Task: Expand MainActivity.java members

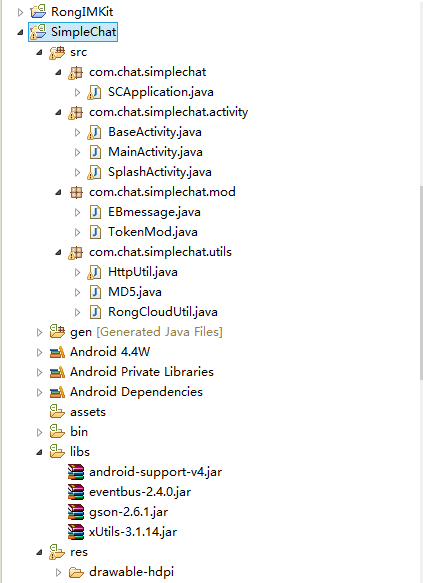Action: (x=77, y=152)
